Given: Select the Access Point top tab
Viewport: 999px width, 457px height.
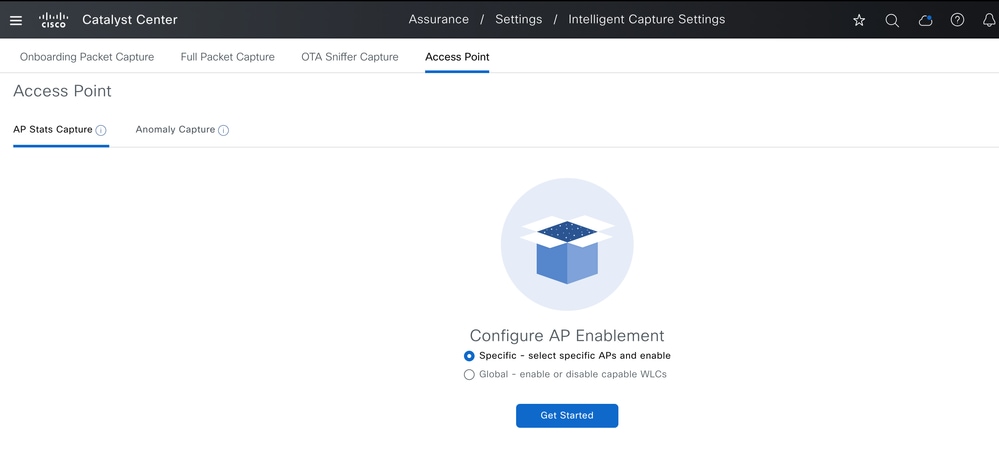Looking at the screenshot, I should click(457, 57).
